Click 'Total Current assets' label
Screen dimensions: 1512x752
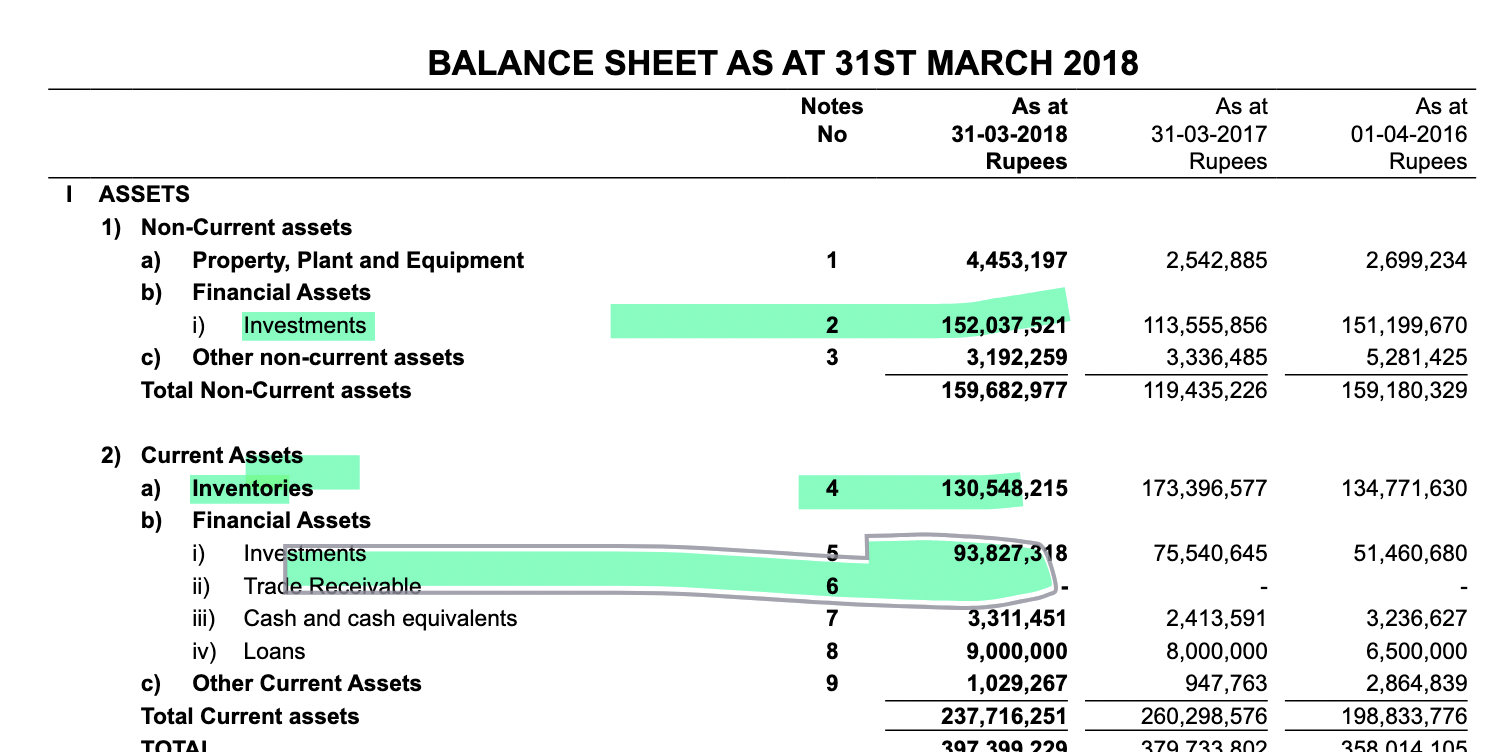(x=250, y=716)
